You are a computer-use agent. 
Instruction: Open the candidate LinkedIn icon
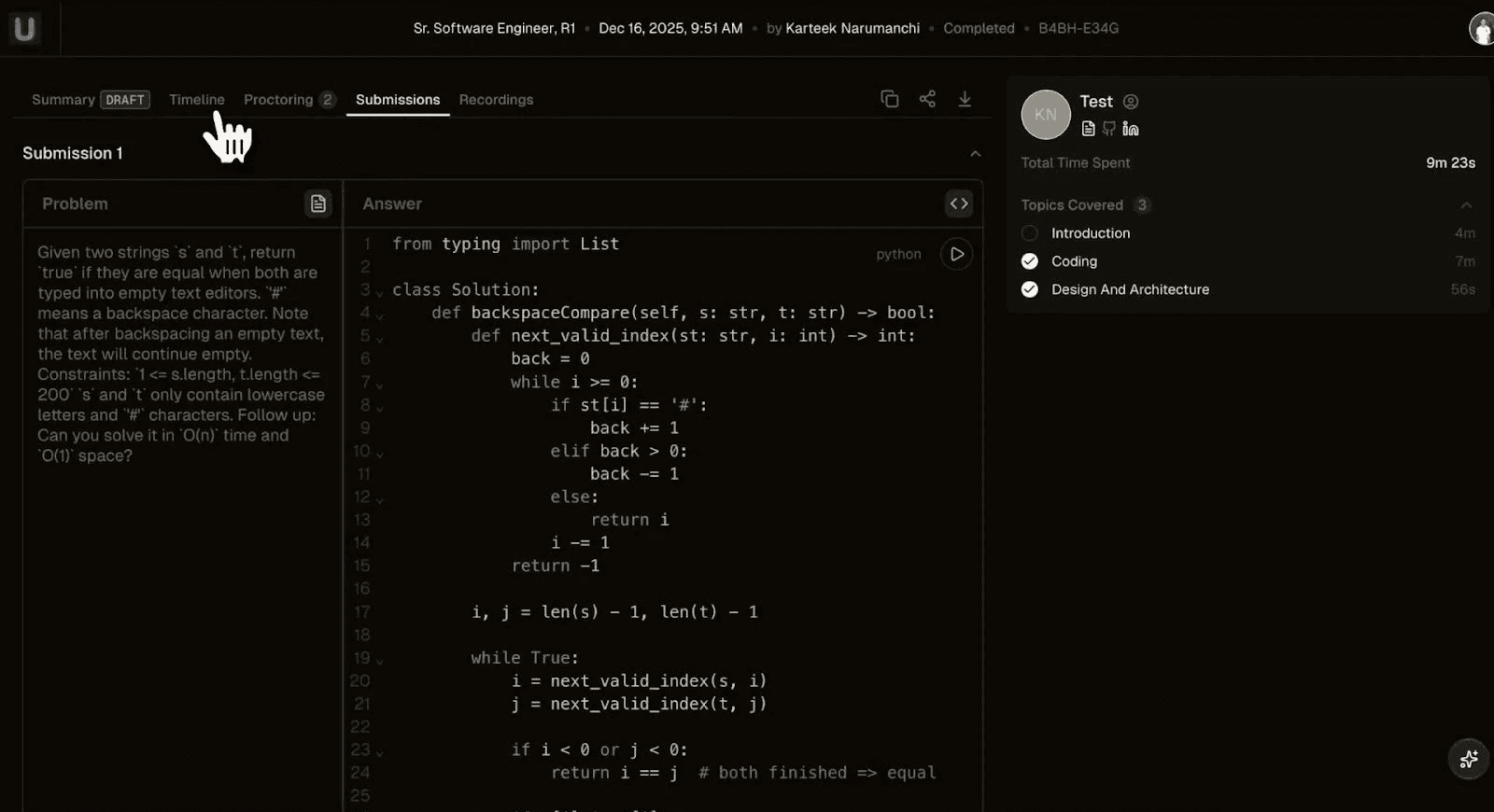click(1131, 129)
